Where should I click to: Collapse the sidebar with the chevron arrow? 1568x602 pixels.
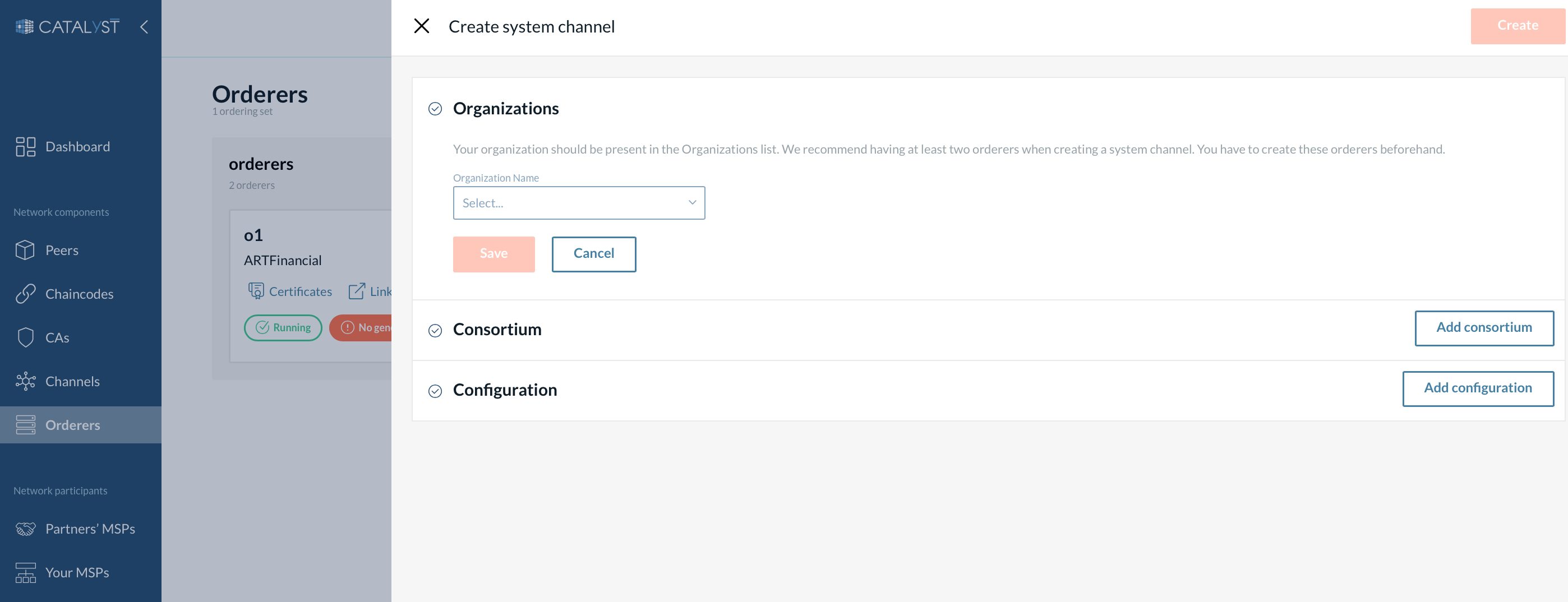coord(144,27)
